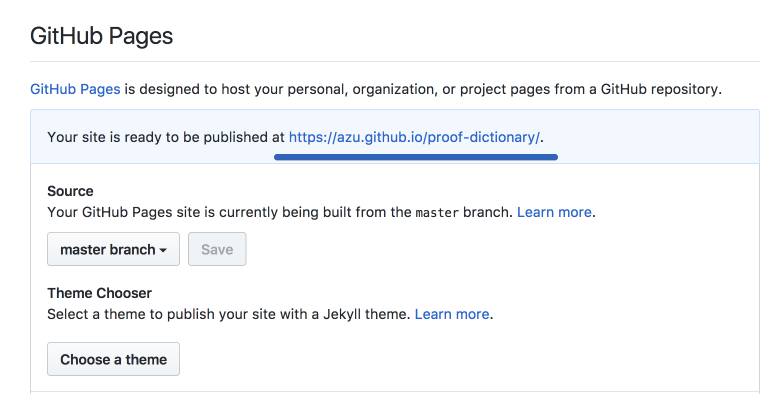Select the GitHub Pages section heading

101,36
